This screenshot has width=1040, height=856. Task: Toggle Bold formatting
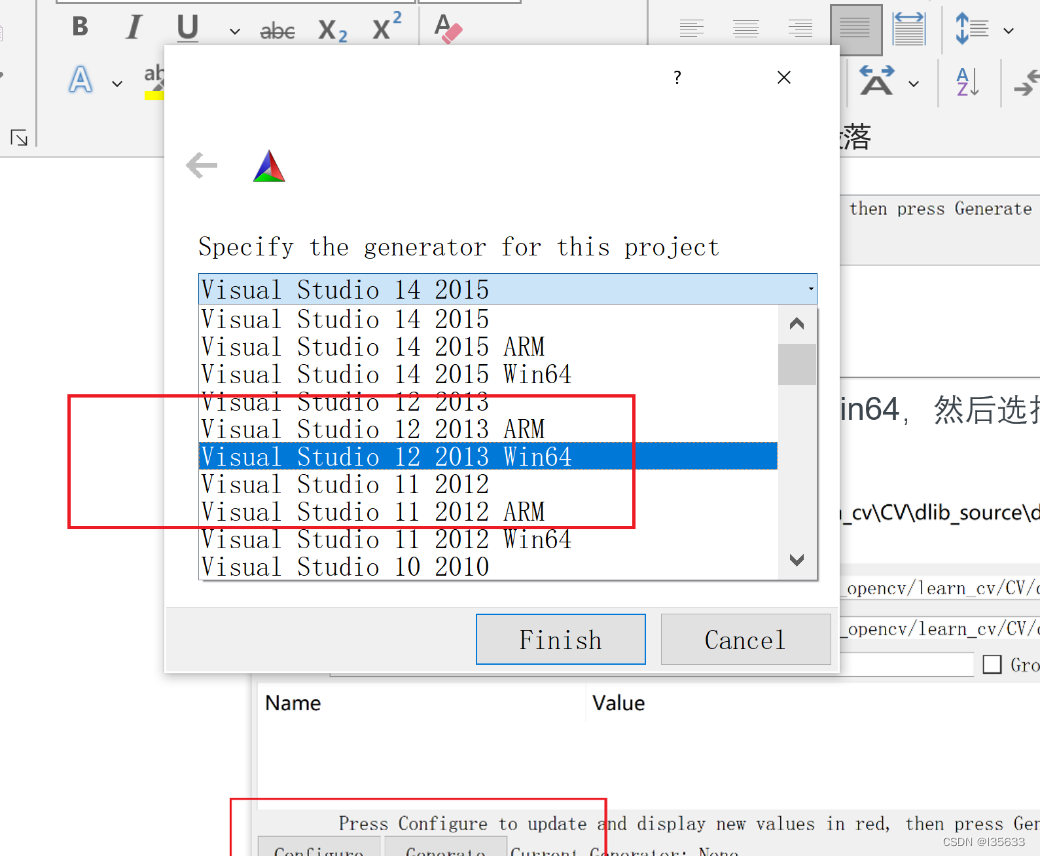(x=79, y=27)
